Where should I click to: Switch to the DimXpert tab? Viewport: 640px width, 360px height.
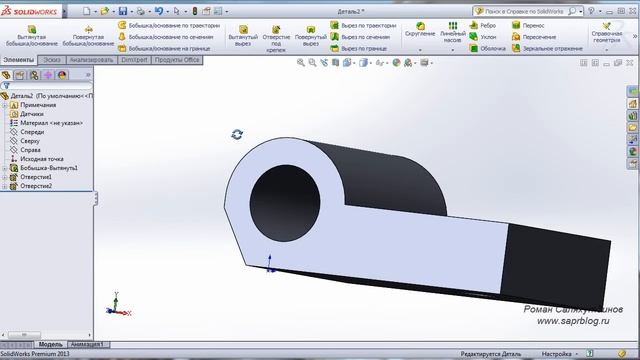pyautogui.click(x=134, y=60)
